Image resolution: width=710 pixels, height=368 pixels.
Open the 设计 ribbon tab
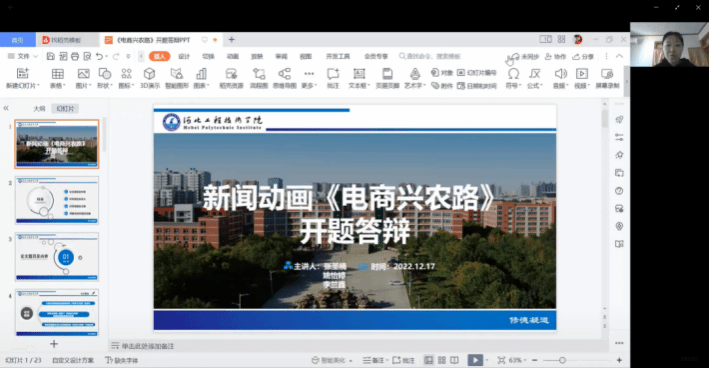[184, 56]
